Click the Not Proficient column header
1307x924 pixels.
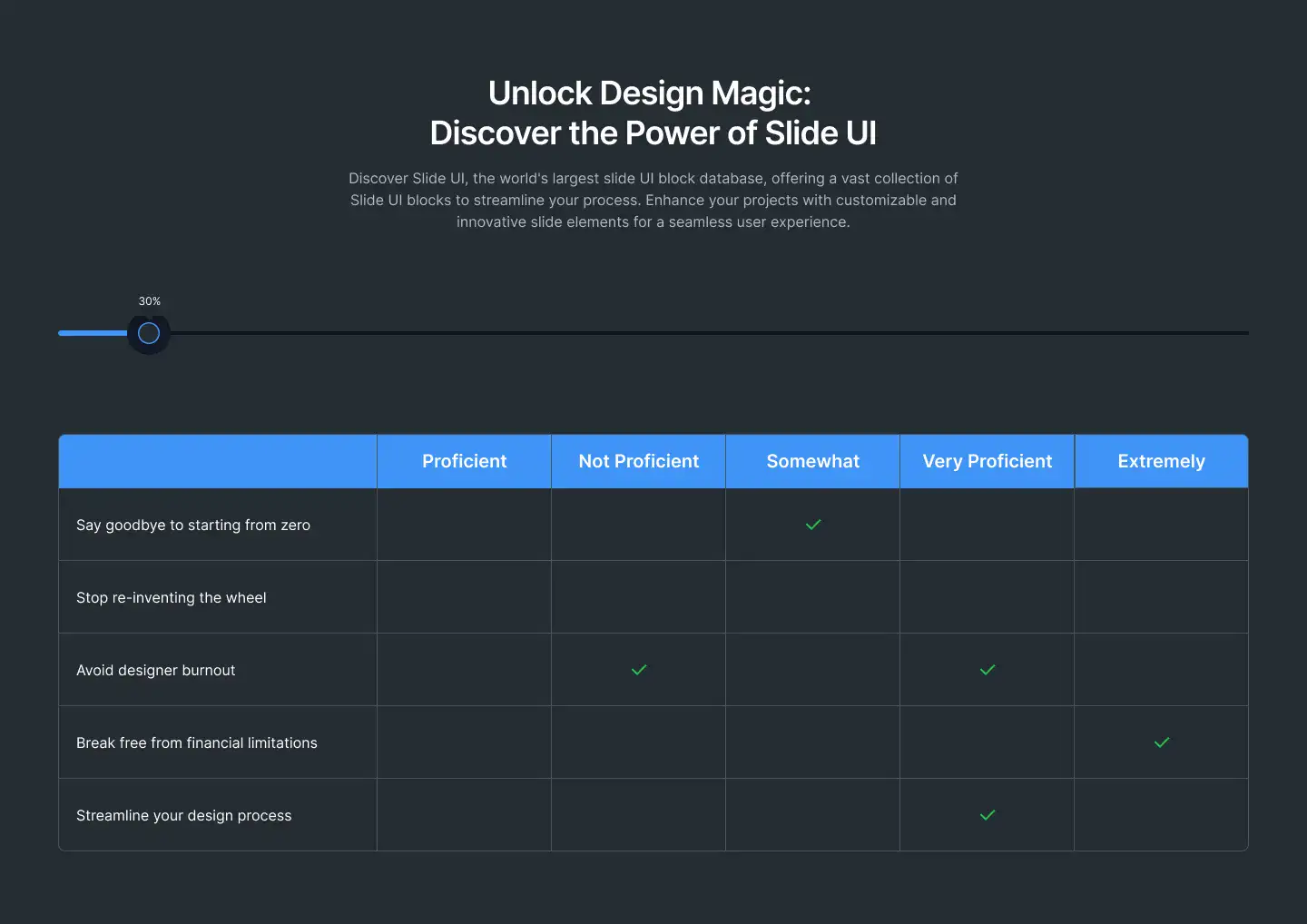pyautogui.click(x=639, y=461)
